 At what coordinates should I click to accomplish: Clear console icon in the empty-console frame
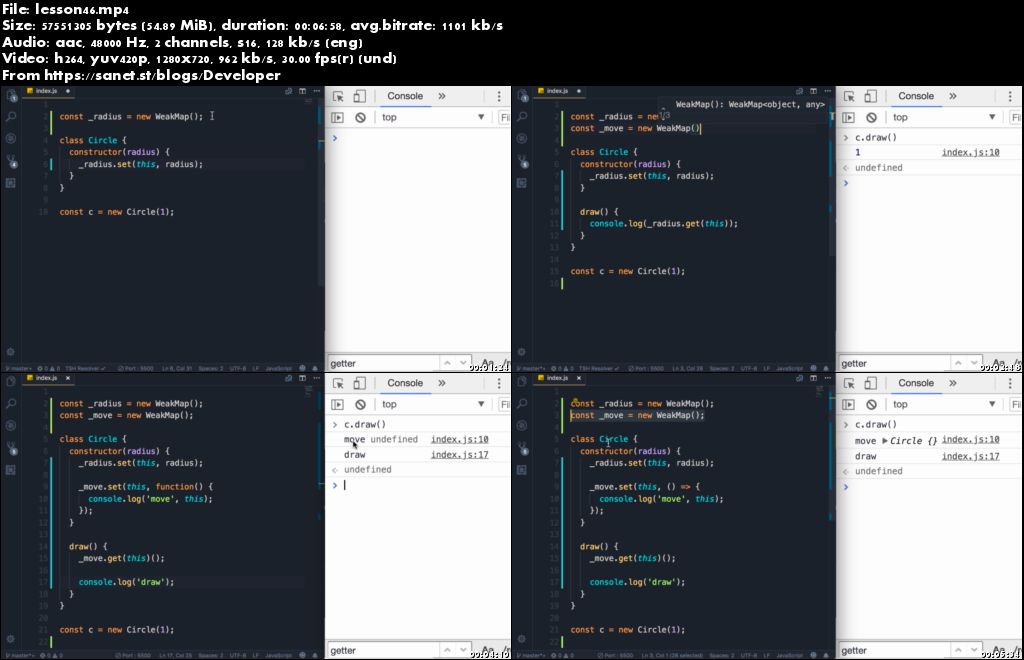pyautogui.click(x=360, y=118)
